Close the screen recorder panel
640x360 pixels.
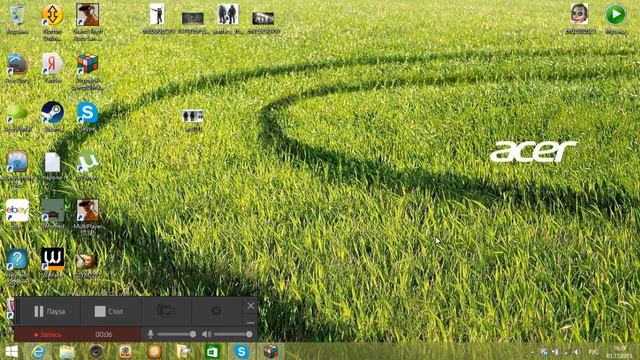251,306
